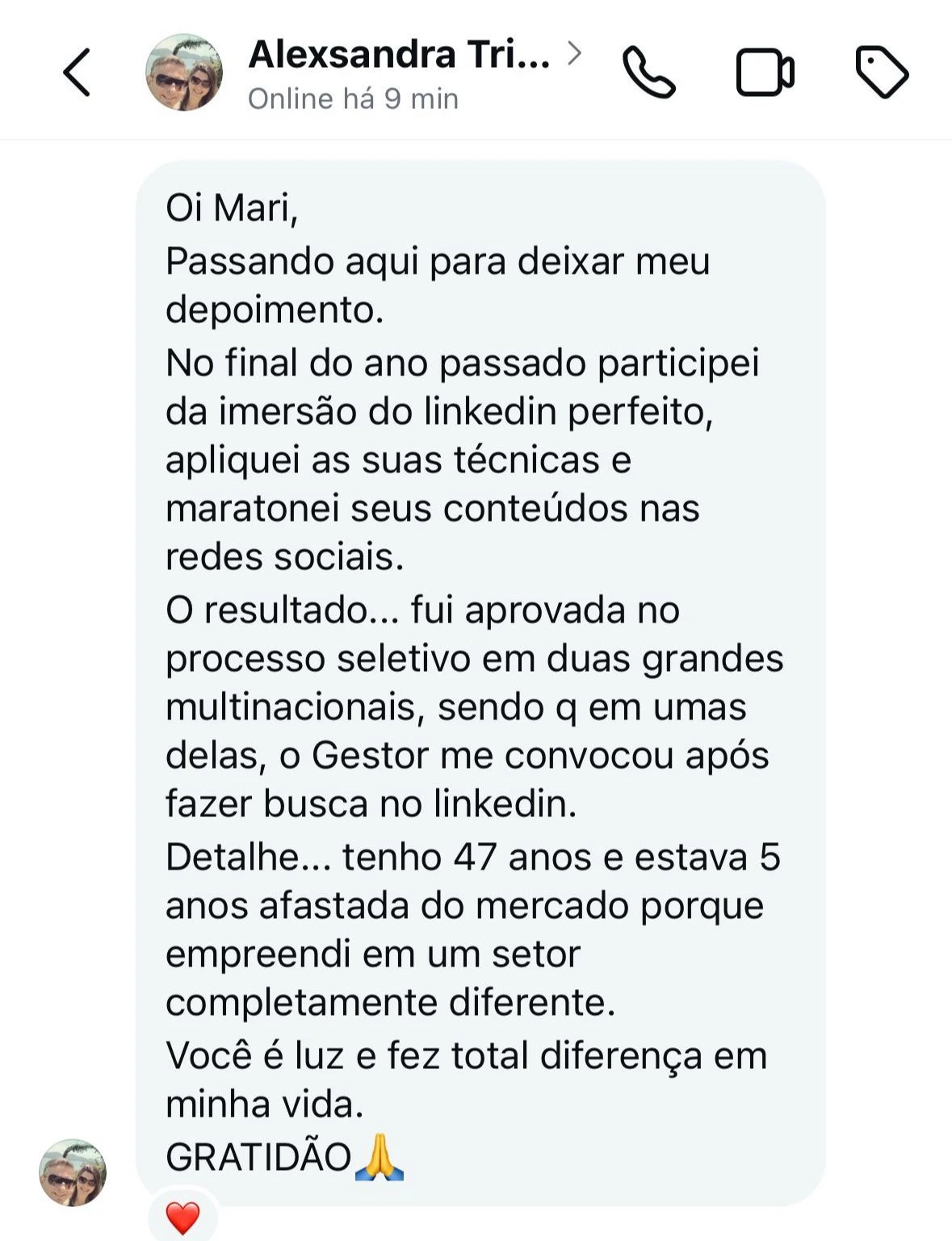This screenshot has height=1241, width=952.
Task: Tap the "redes sociais." text line
Action: (284, 556)
